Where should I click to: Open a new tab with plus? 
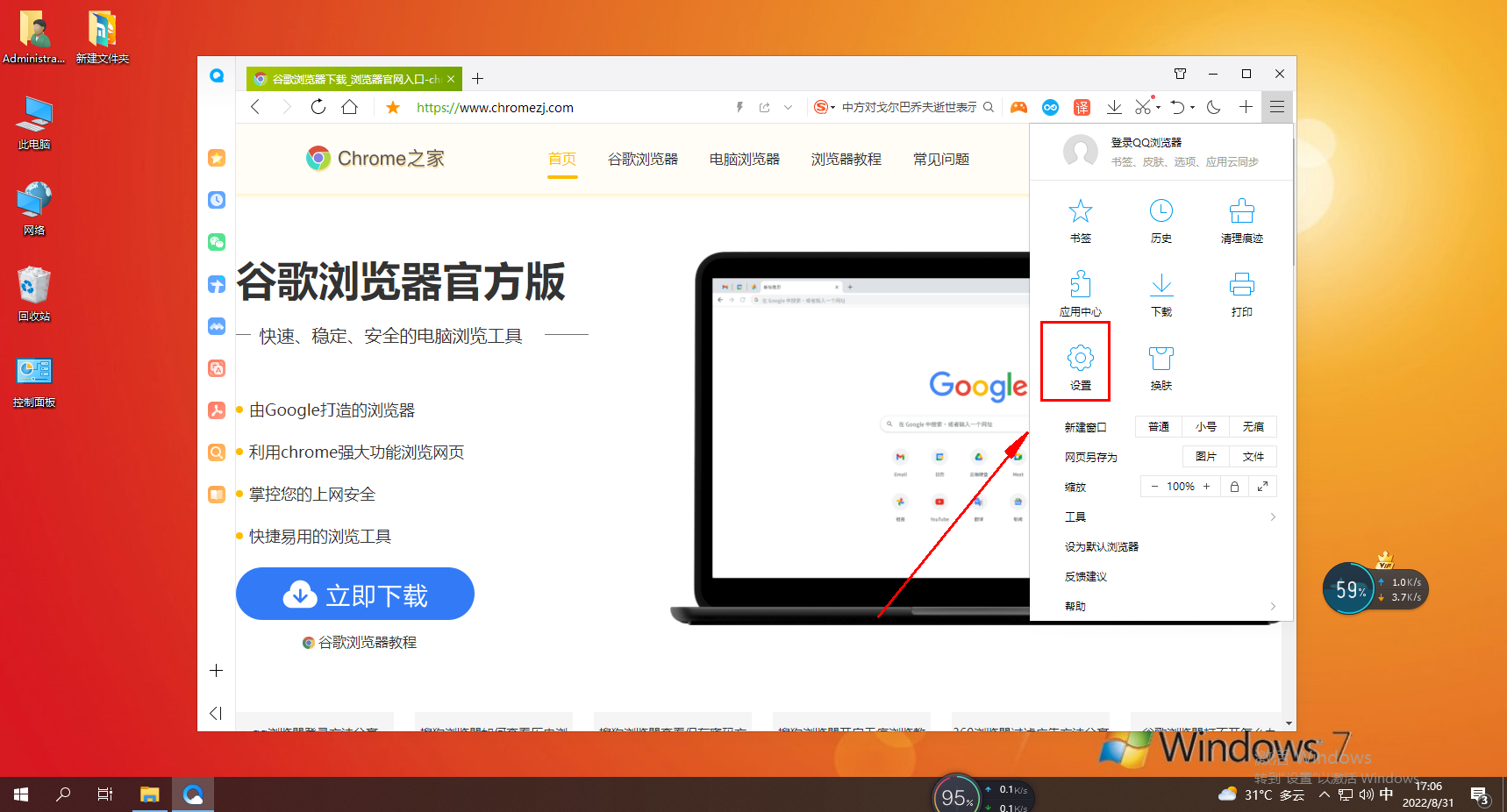[x=477, y=79]
